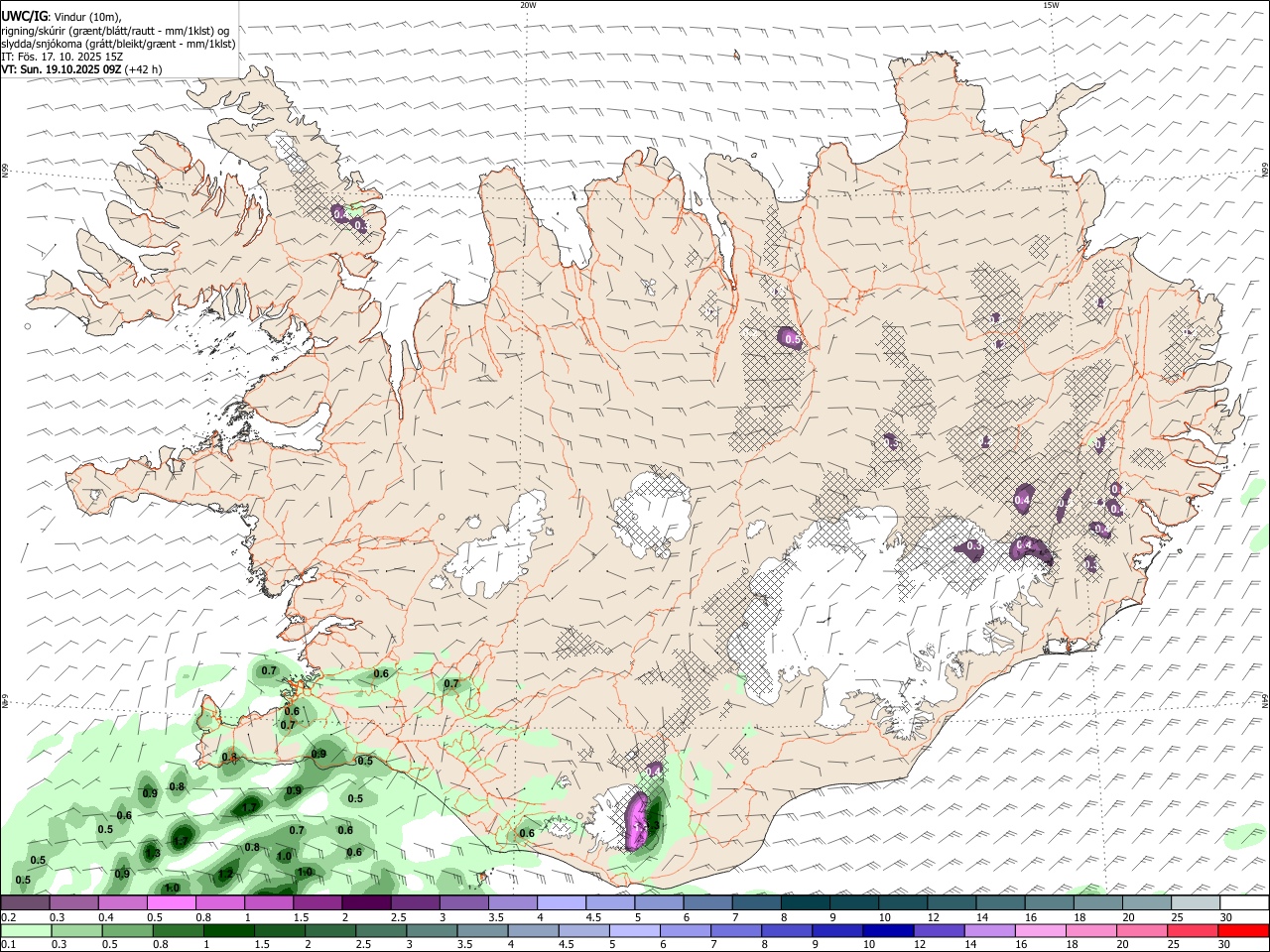Image resolution: width=1270 pixels, height=952 pixels.
Task: Click the lower-scale swatch between 2.5 and 3
Action: [381, 930]
